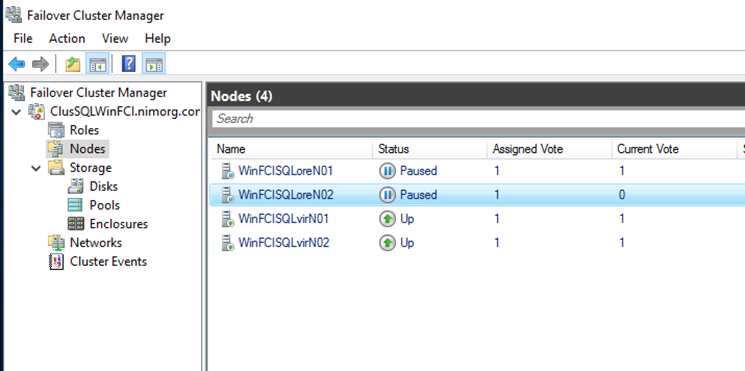
Task: Select the Failover Cluster Manager root label
Action: point(98,92)
